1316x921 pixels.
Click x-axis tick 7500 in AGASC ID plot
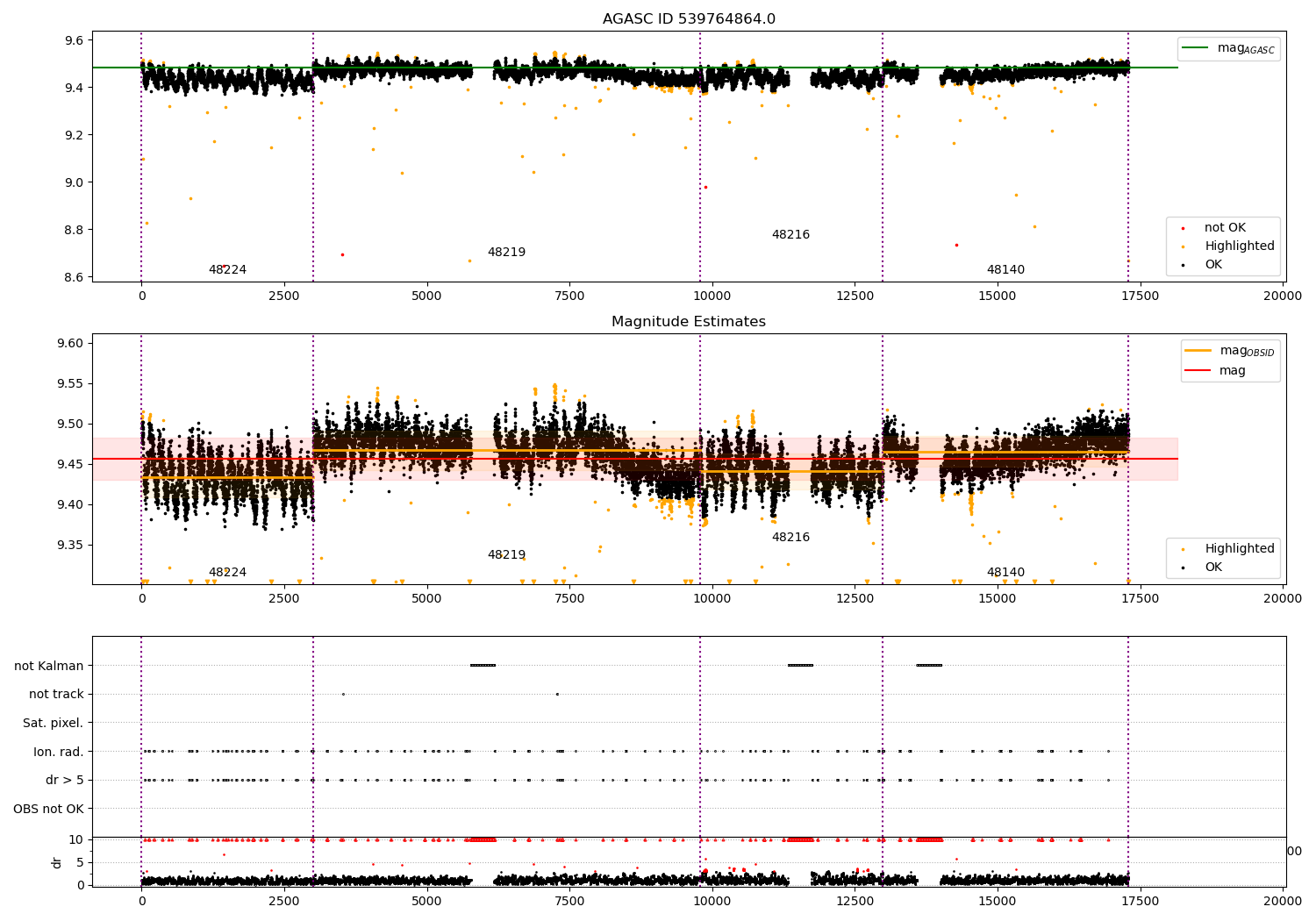point(569,296)
